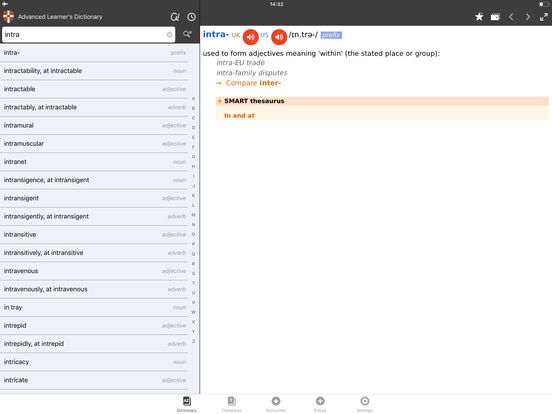Viewport: 552px width, 414px height.
Task: Add intra- to favourites with star icon
Action: tap(479, 17)
